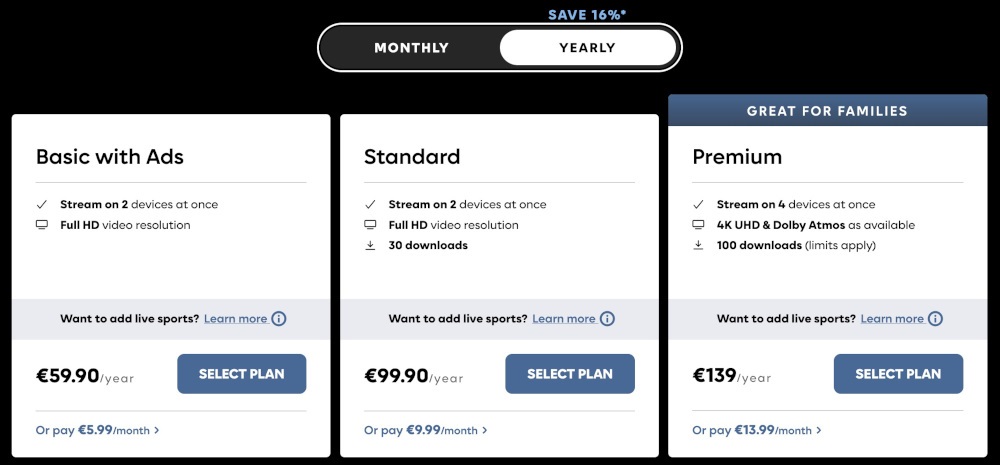
Task: Click monitor icon next to 4K UHD
Action: (x=698, y=225)
